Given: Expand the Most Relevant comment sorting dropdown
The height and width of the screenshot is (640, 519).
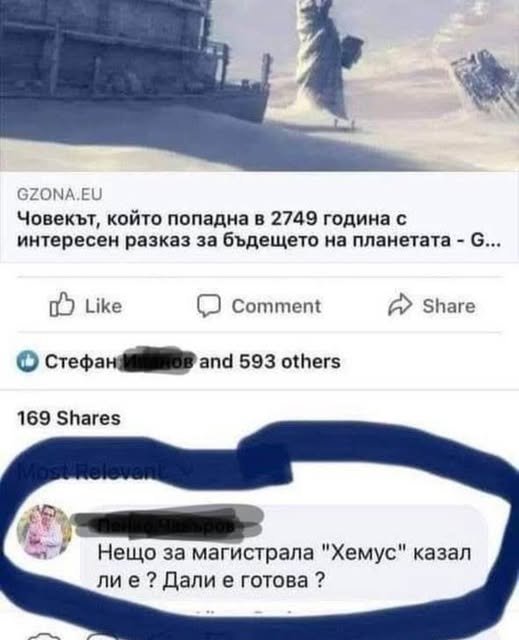Looking at the screenshot, I should [x=104, y=472].
